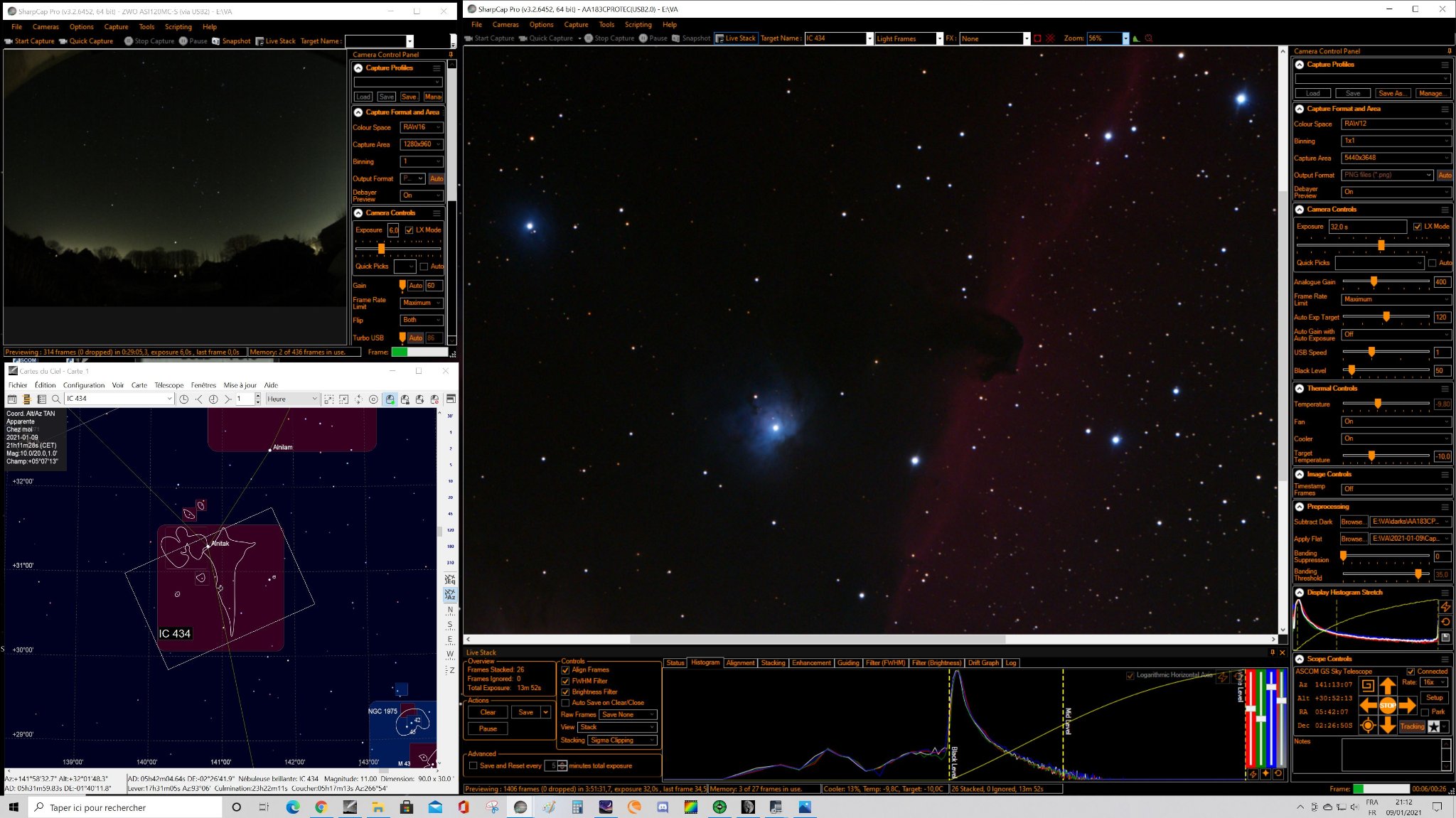Image resolution: width=1456 pixels, height=818 pixels.
Task: Collapse the Thermal Controls section
Action: click(x=1300, y=389)
